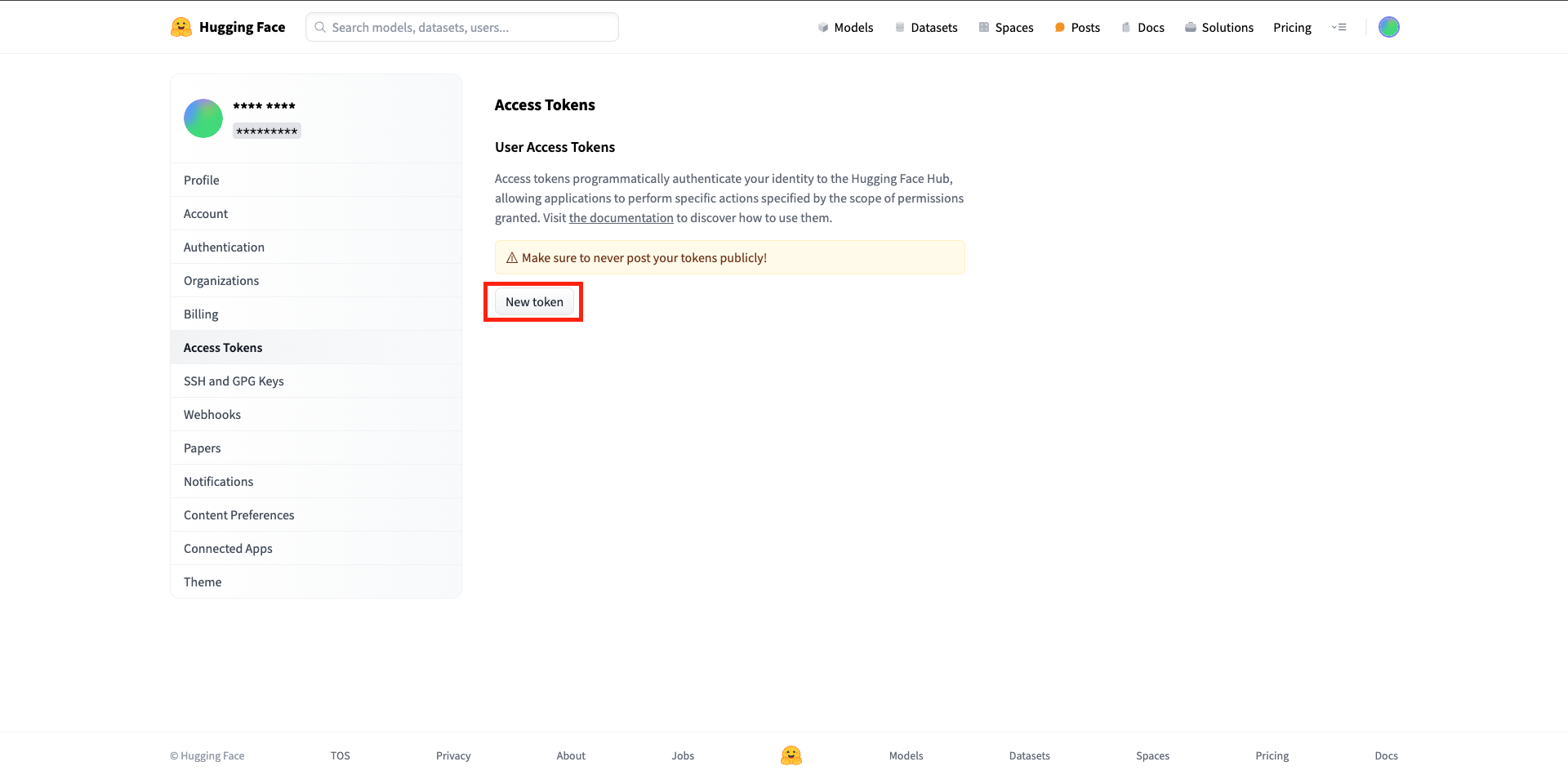Open the Jobs link in footer

tap(683, 755)
